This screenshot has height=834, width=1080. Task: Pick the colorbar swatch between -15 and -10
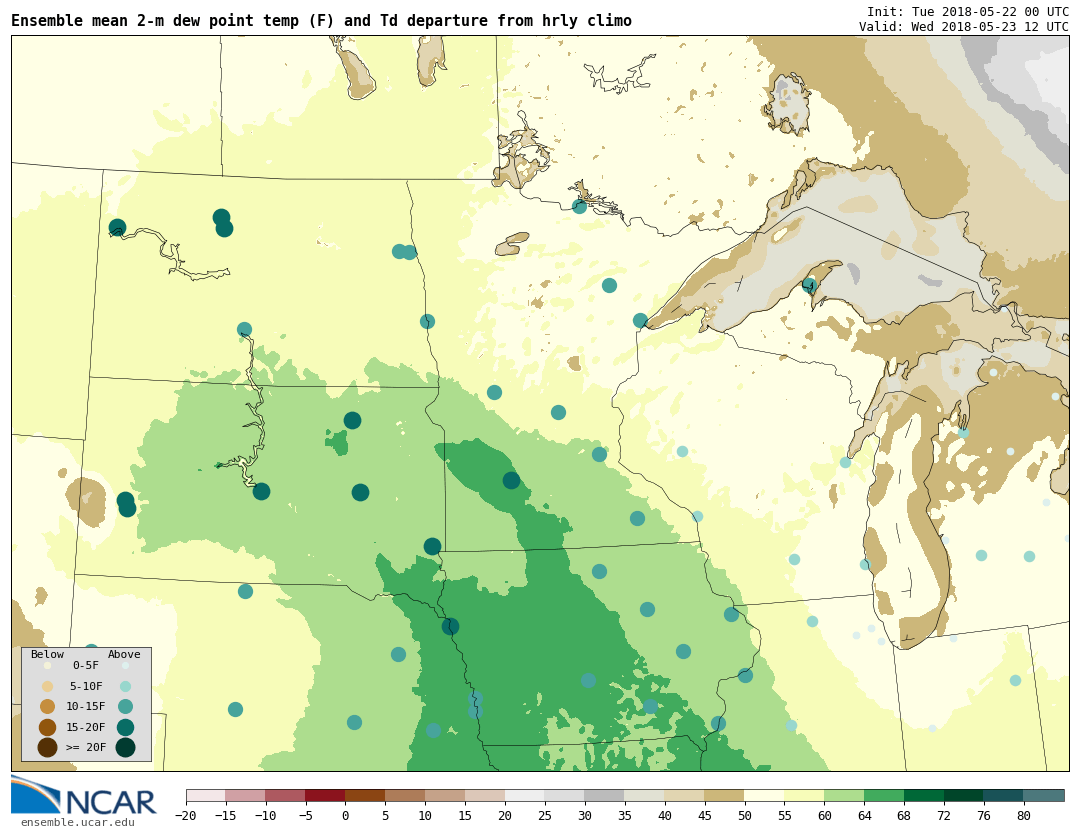246,796
